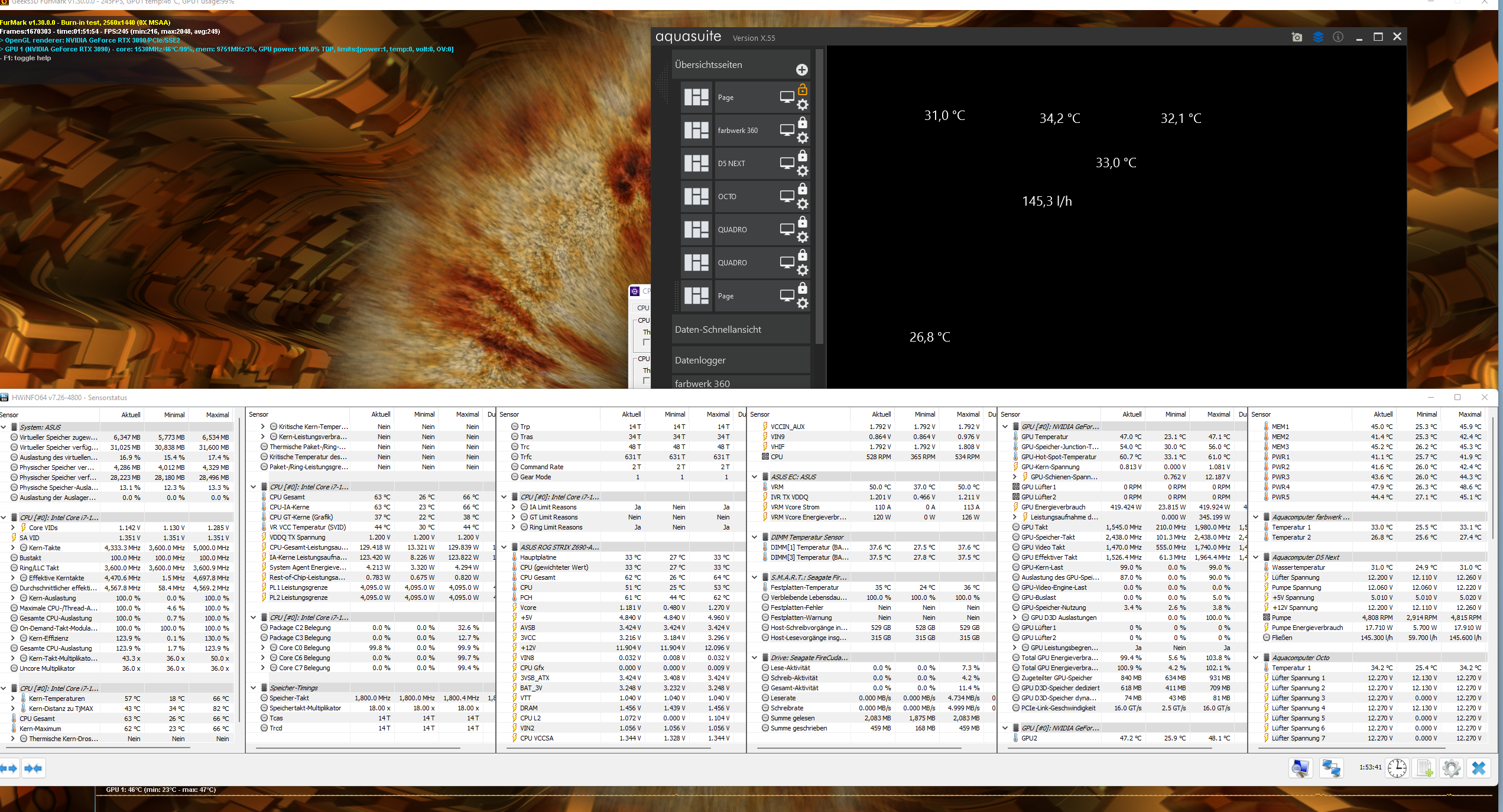Toggle the lock on farbwerk 360 page
Screen dimensions: 1503x812
coord(803,122)
